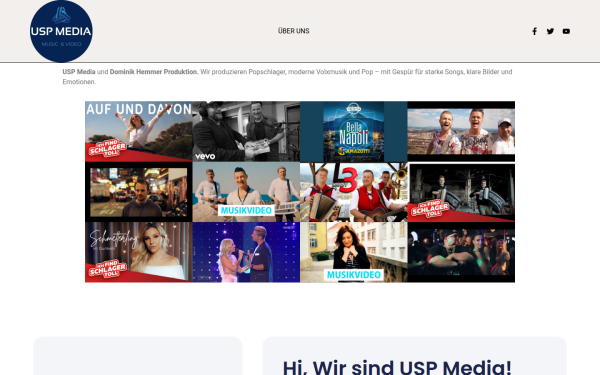The width and height of the screenshot is (600, 375).
Task: Open the 'Auf und Davon' video thumbnail
Action: pos(139,131)
